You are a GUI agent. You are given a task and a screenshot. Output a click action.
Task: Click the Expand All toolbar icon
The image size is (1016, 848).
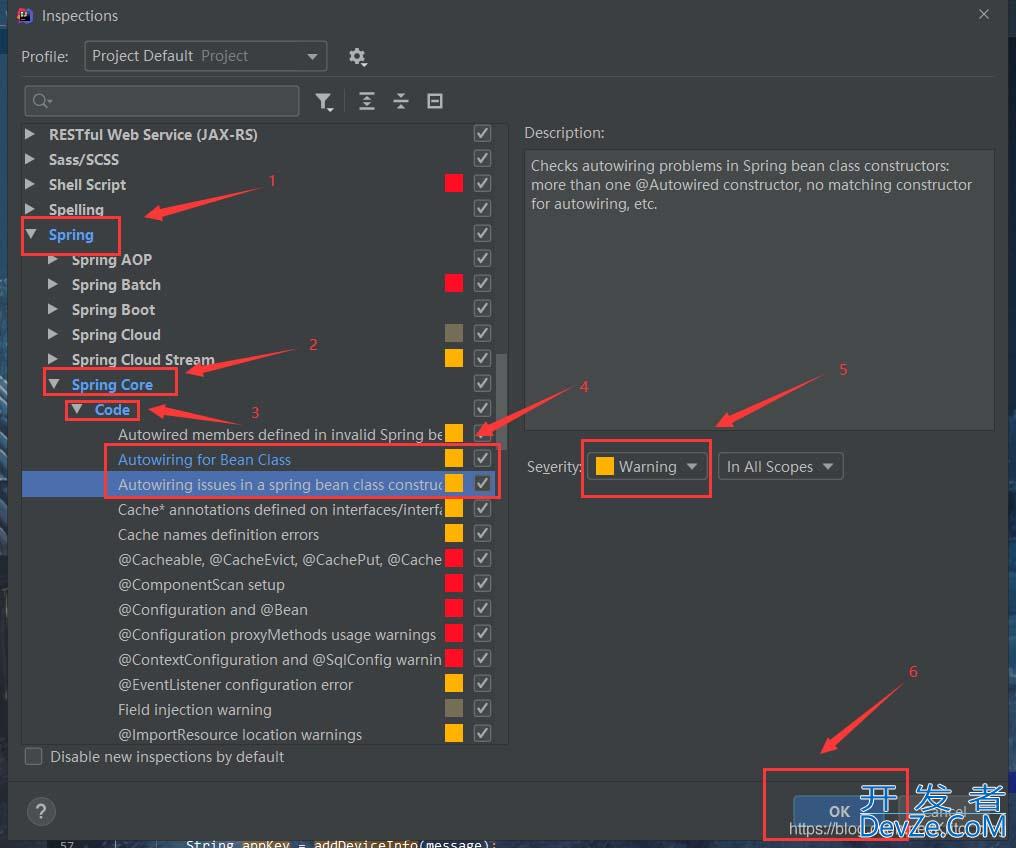pyautogui.click(x=367, y=101)
